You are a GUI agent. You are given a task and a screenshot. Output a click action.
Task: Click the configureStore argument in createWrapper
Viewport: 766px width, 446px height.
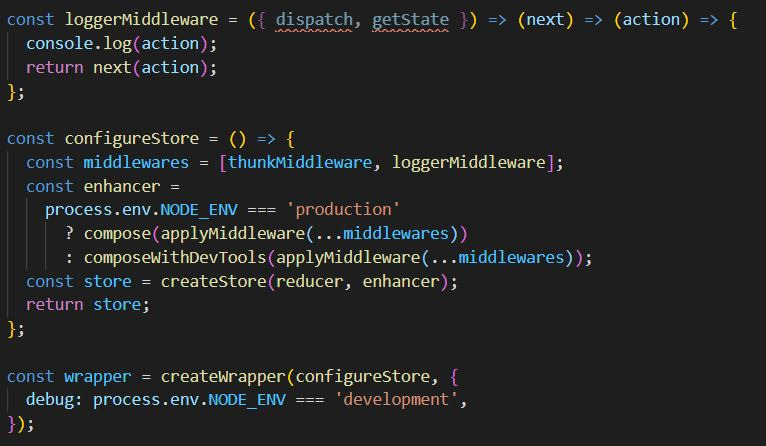pyautogui.click(x=362, y=377)
